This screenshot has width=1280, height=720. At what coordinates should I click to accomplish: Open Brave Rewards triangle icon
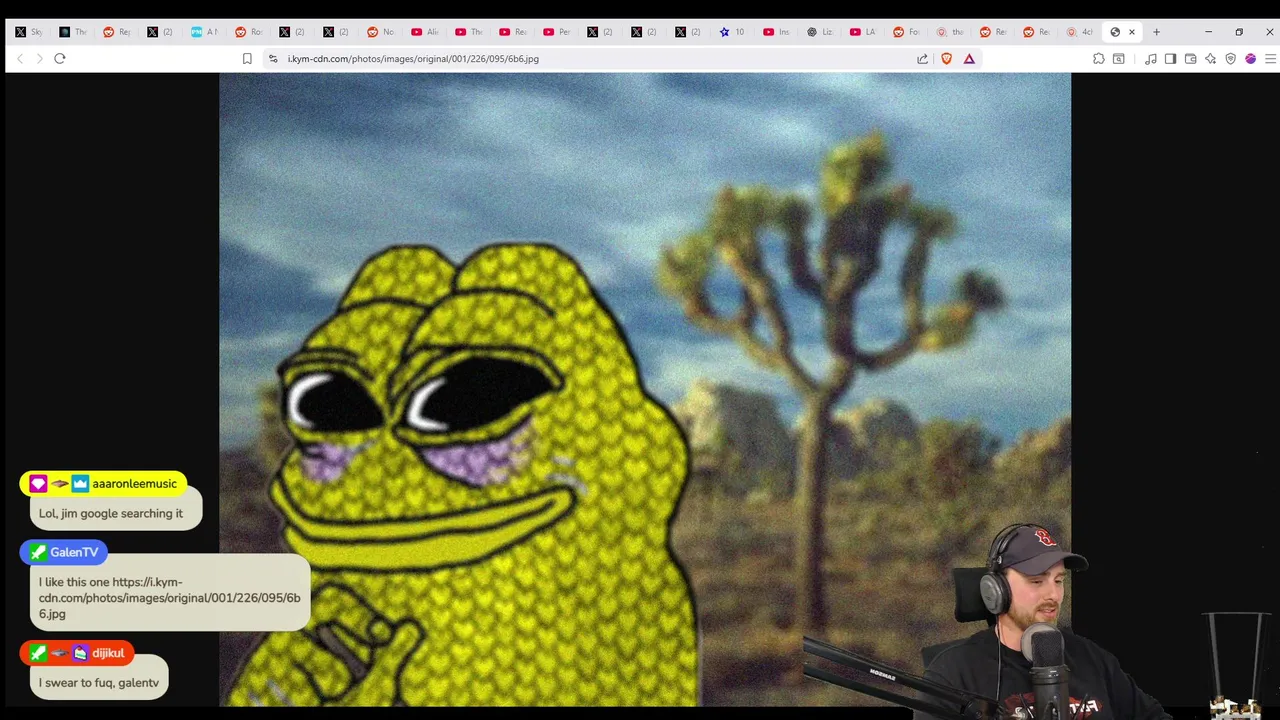969,59
